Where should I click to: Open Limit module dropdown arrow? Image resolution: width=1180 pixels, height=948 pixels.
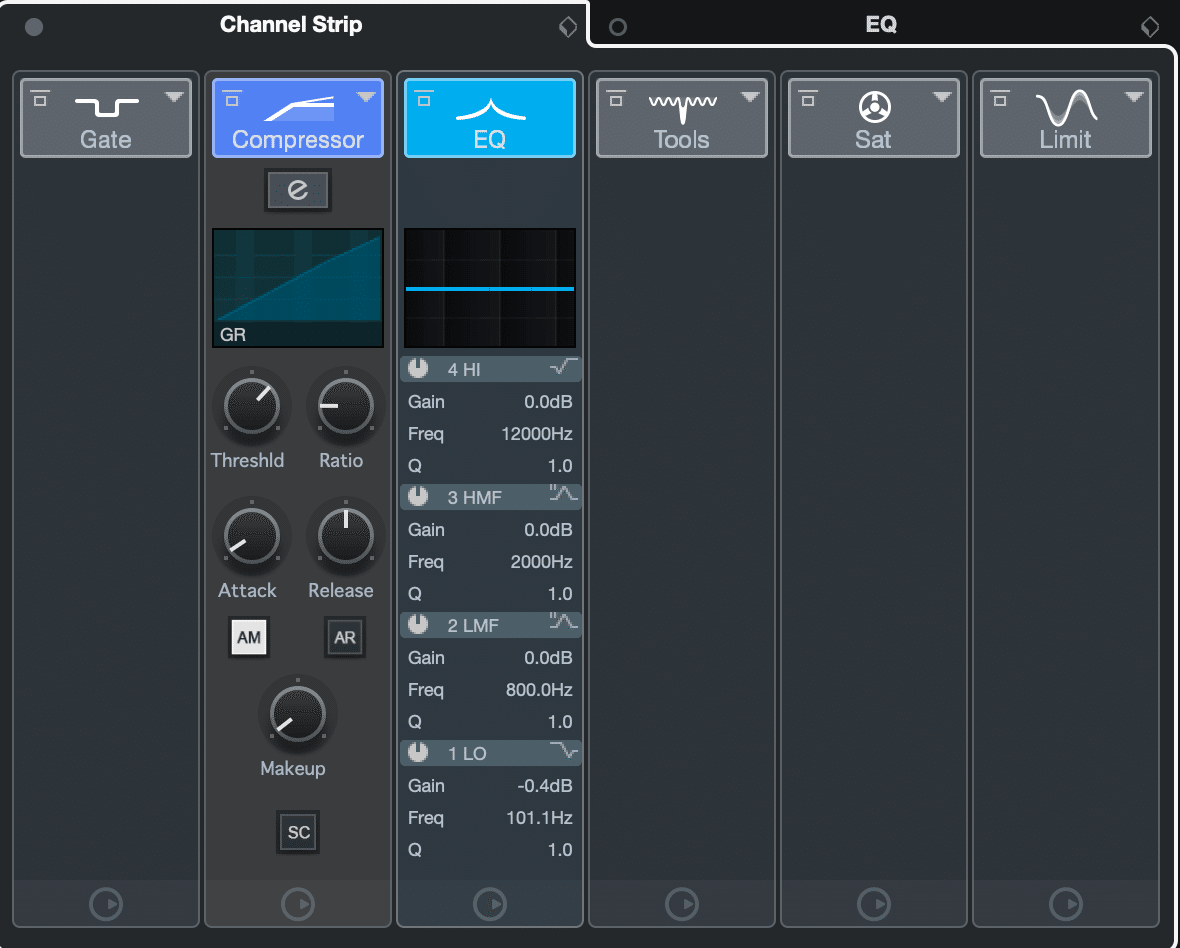(1134, 97)
